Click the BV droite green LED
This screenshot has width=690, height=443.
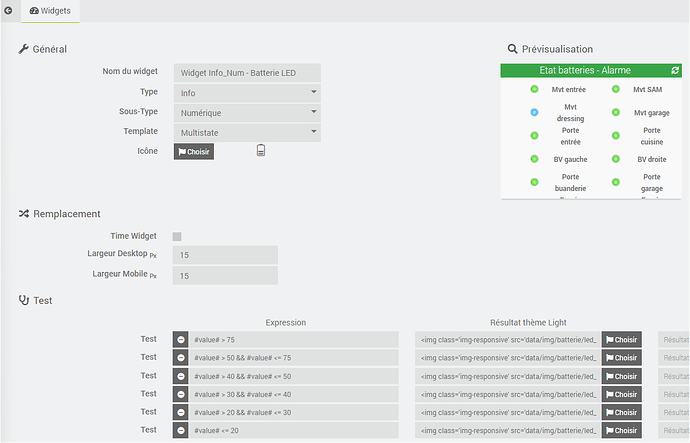tap(616, 159)
